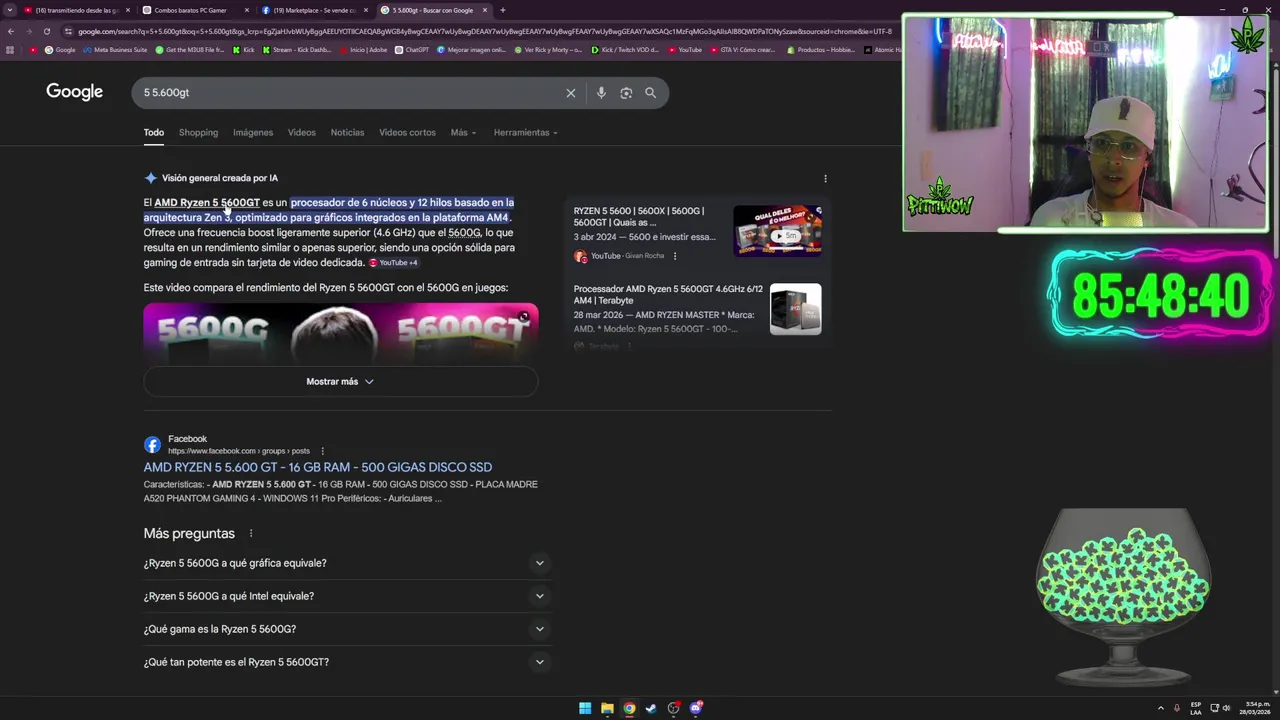1280x720 pixels.
Task: Open the Más search filter dropdown
Action: (x=463, y=132)
